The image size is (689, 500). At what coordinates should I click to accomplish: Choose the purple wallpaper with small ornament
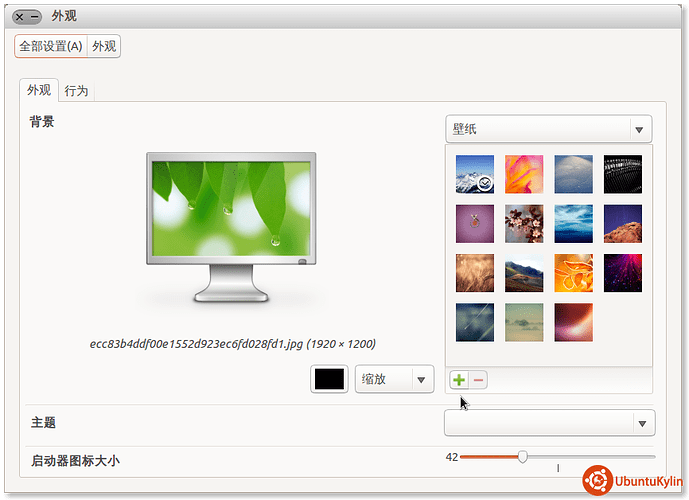pyautogui.click(x=475, y=224)
